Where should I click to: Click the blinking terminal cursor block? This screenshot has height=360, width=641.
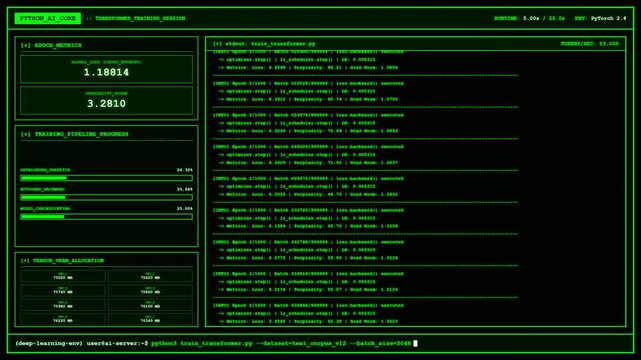click(415, 343)
